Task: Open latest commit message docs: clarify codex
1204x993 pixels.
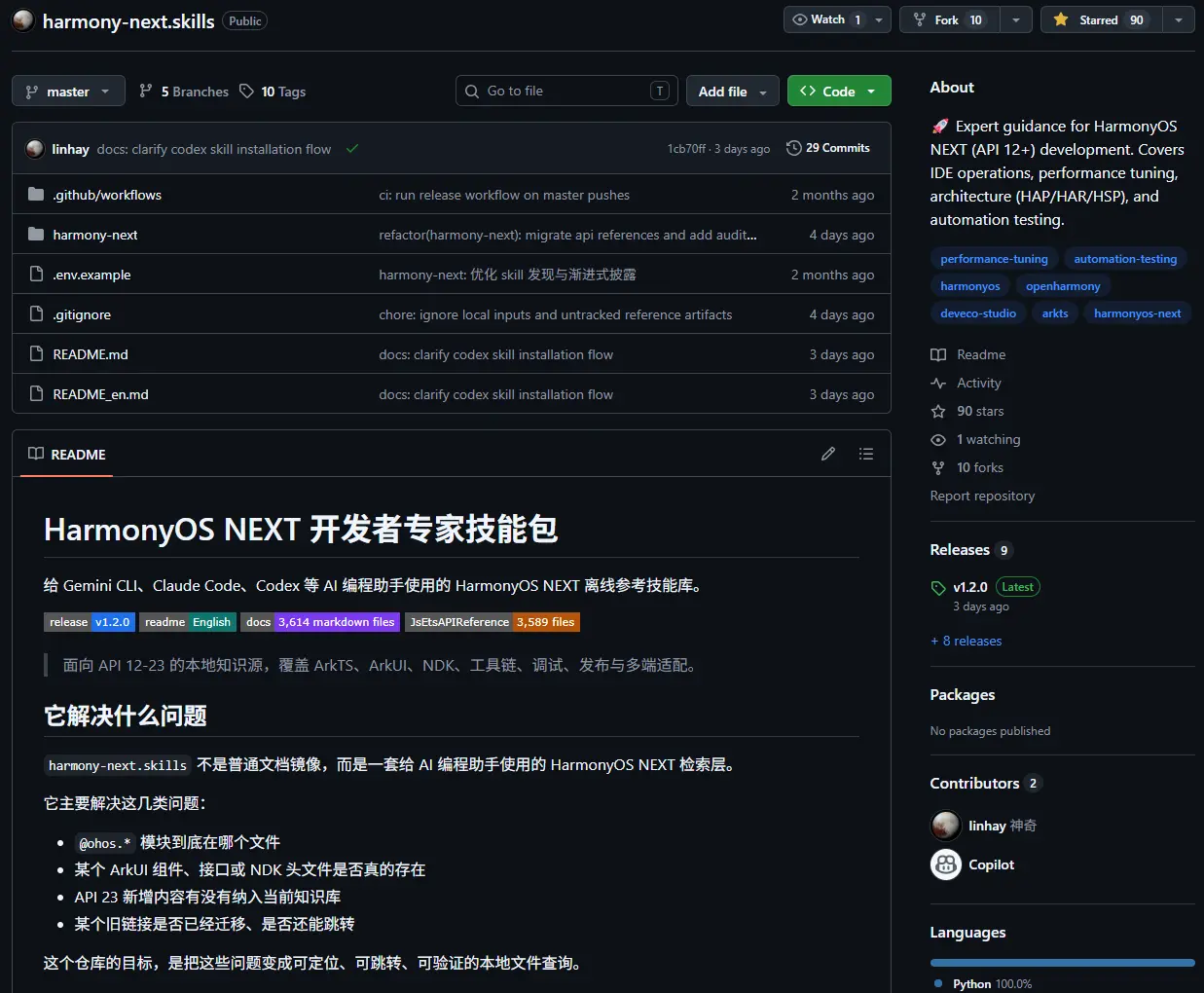Action: click(x=214, y=149)
